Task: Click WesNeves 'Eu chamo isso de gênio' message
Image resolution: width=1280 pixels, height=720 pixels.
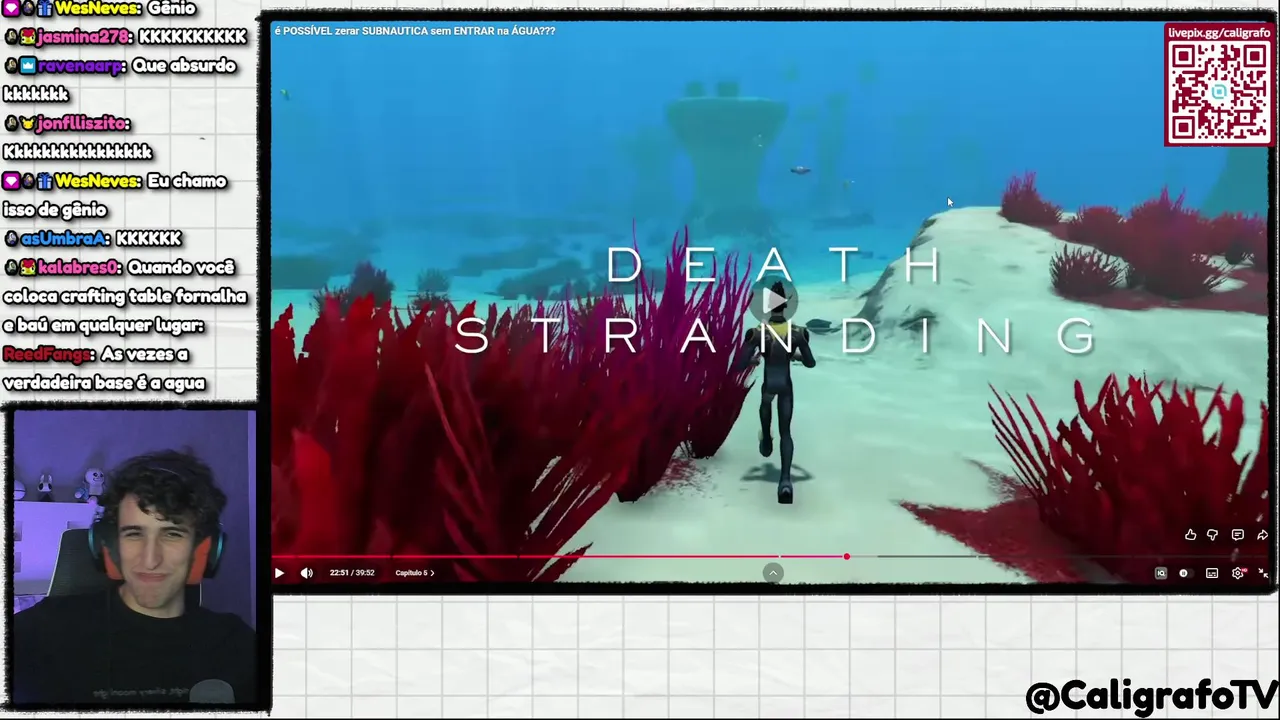Action: [115, 195]
